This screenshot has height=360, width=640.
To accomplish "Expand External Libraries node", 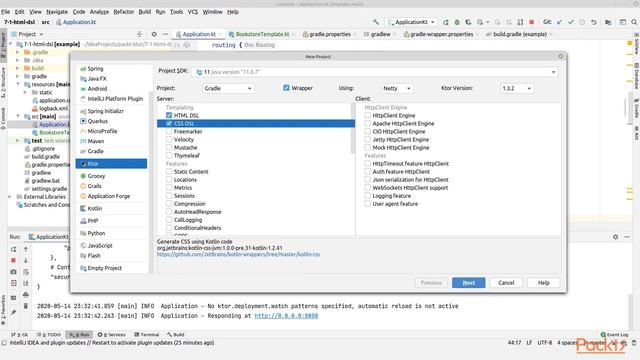I will click(10, 197).
